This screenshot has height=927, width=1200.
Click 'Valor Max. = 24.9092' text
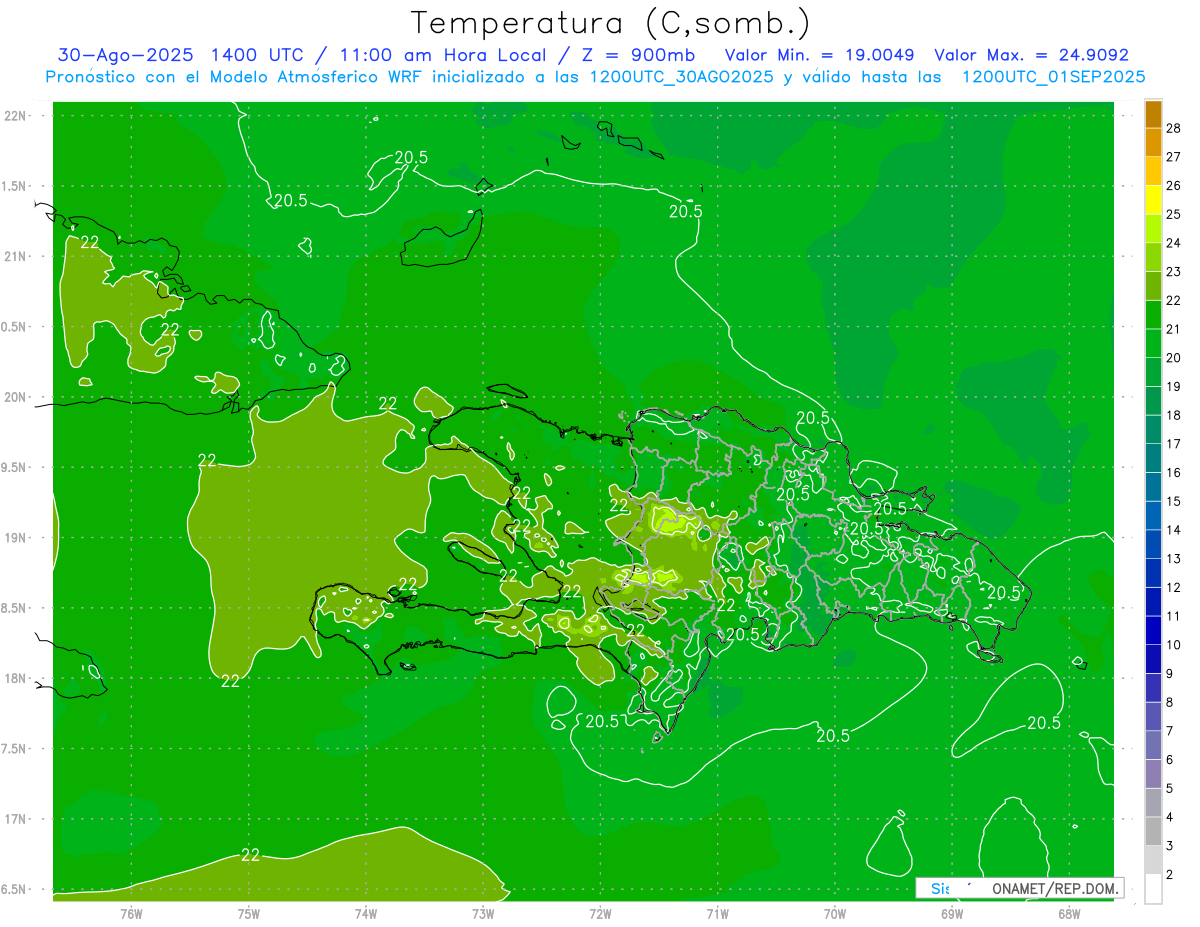coord(1031,55)
